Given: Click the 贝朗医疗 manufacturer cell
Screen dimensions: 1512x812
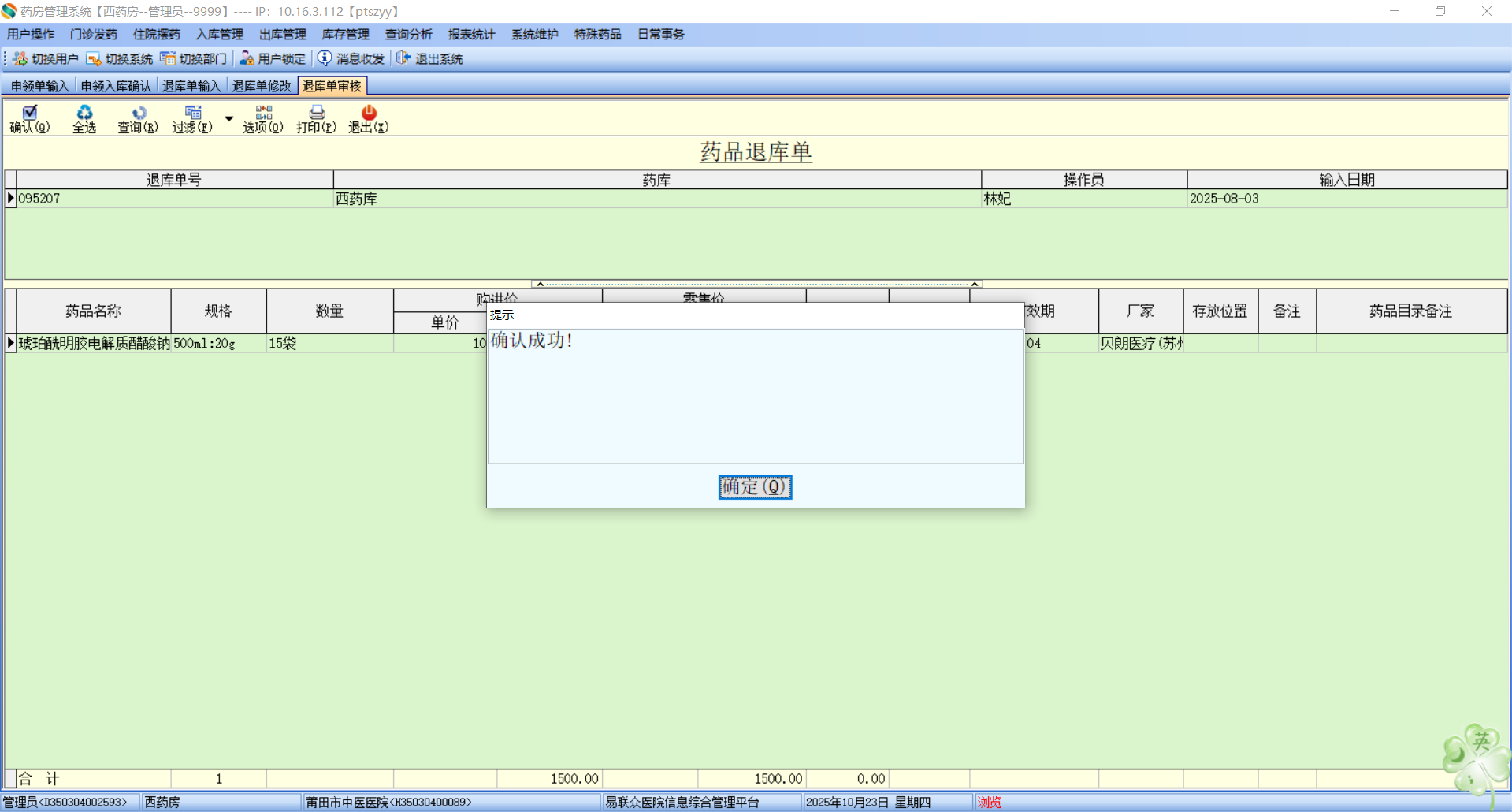Looking at the screenshot, I should coord(1140,343).
